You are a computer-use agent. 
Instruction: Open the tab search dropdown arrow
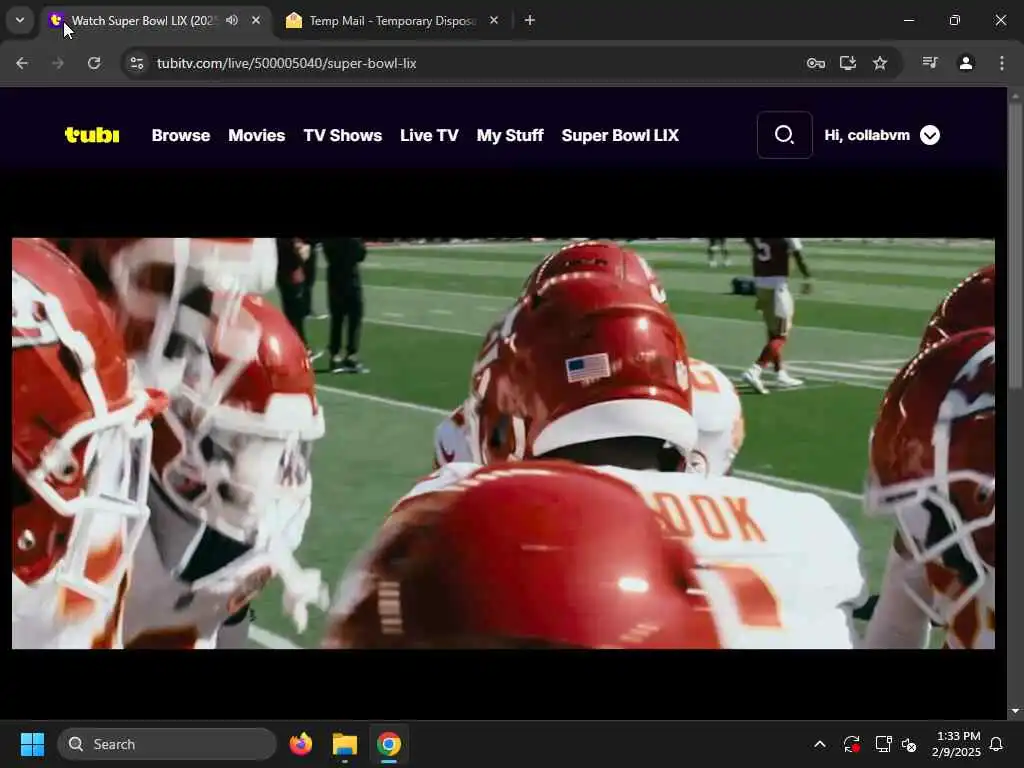point(20,20)
